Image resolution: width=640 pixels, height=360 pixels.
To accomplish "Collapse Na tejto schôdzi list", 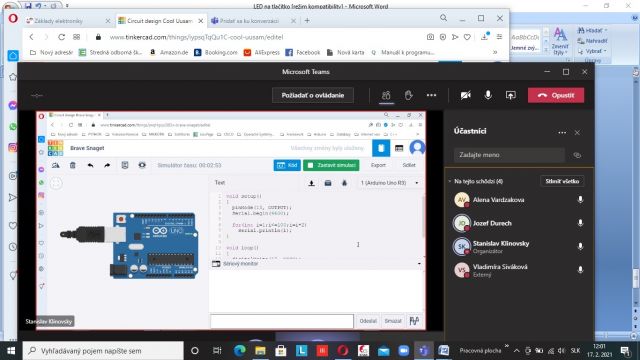I will point(450,181).
